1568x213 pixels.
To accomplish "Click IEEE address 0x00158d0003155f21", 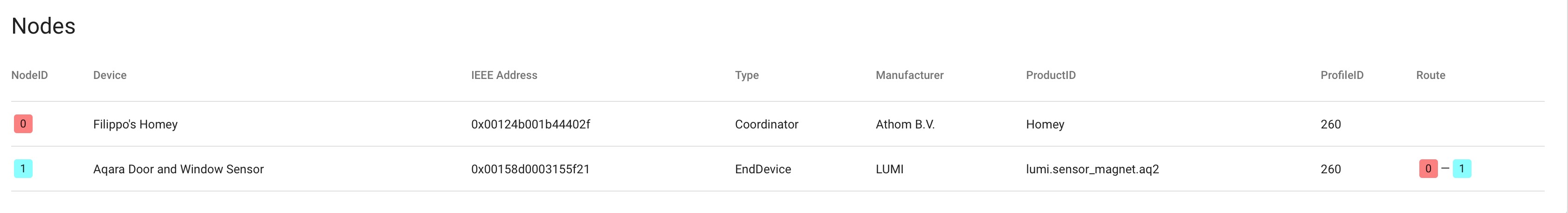I will [530, 169].
